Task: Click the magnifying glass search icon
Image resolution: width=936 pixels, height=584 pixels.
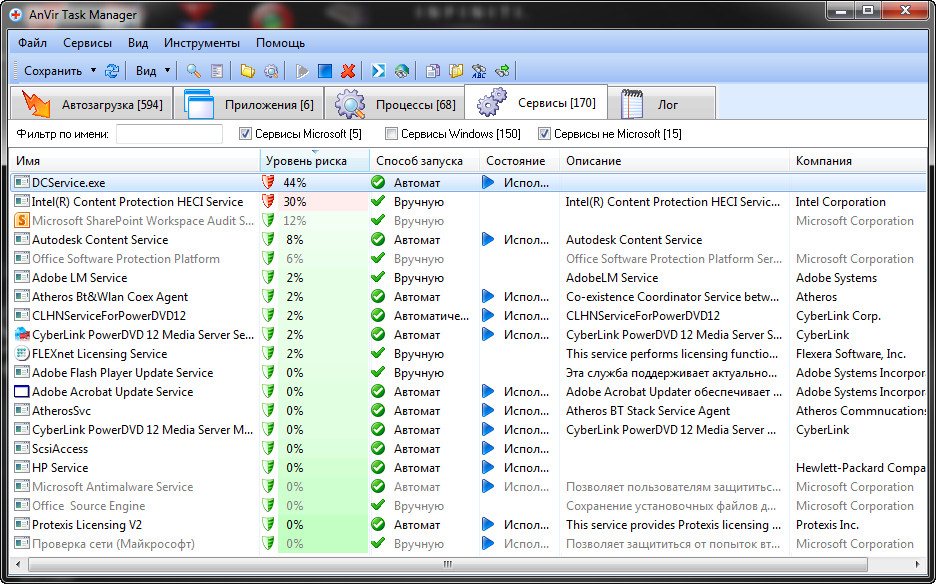Action: (x=193, y=71)
